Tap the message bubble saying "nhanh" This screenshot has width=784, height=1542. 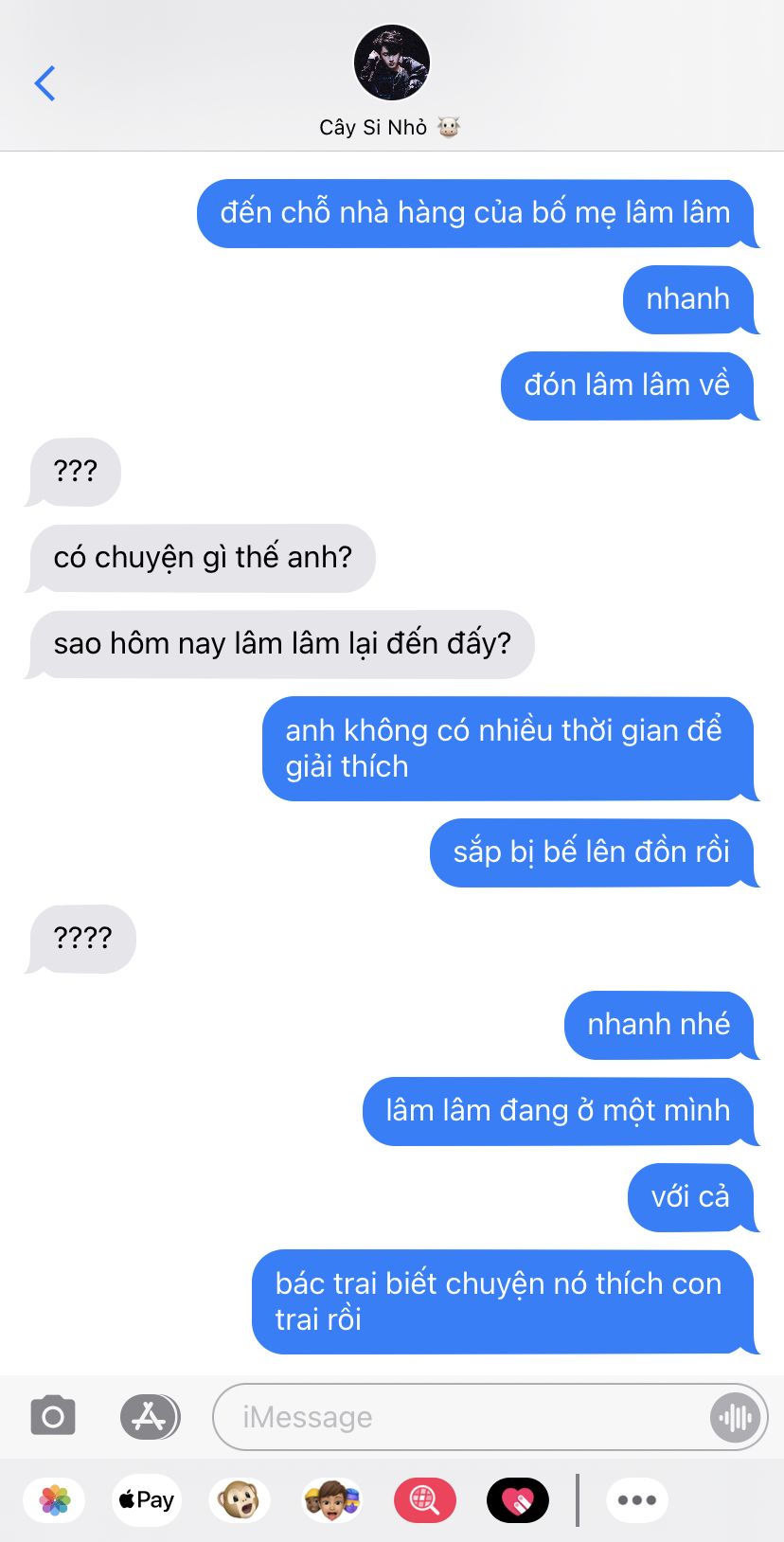(690, 299)
